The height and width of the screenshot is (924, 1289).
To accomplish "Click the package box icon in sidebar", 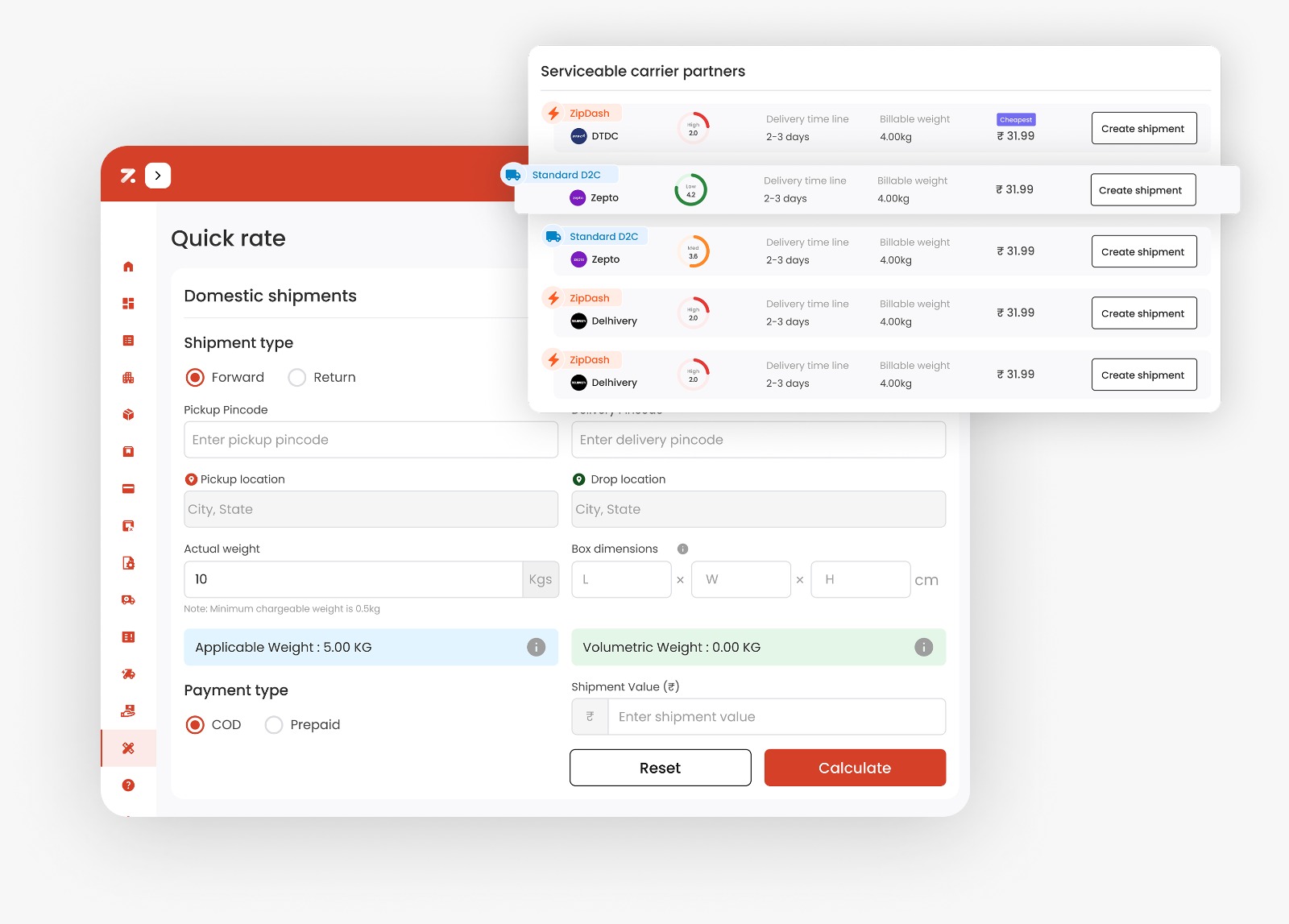I will [128, 415].
